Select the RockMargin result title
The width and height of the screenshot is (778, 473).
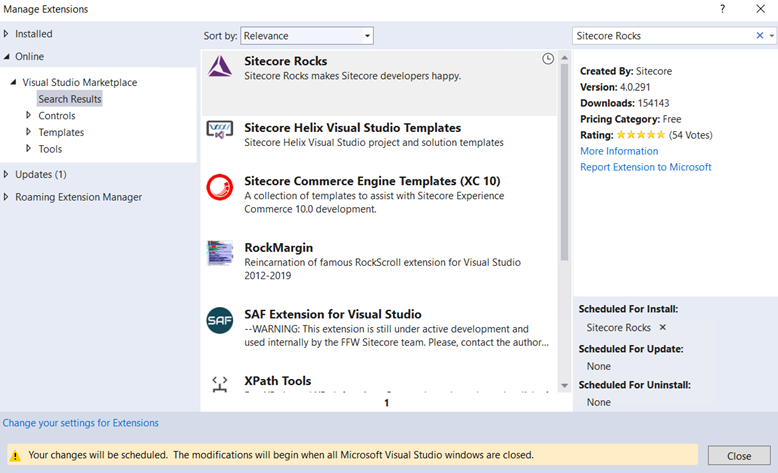click(278, 247)
